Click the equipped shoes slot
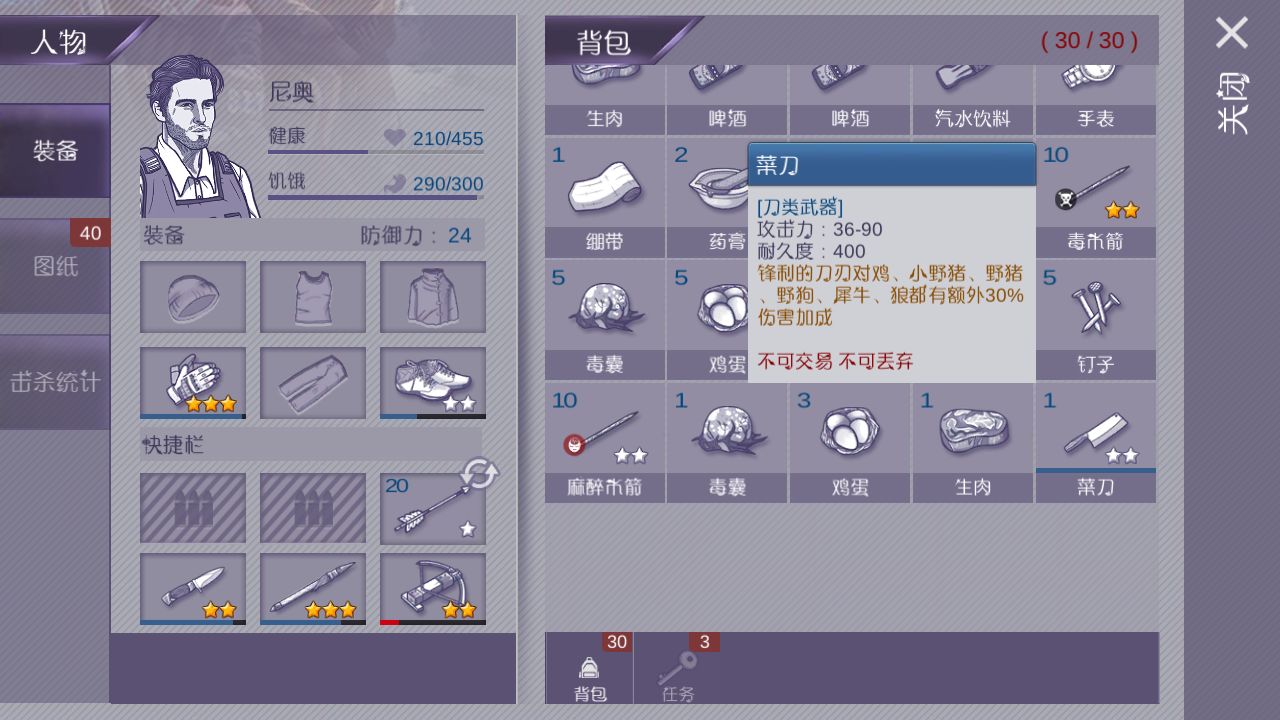The width and height of the screenshot is (1280, 720). point(433,383)
